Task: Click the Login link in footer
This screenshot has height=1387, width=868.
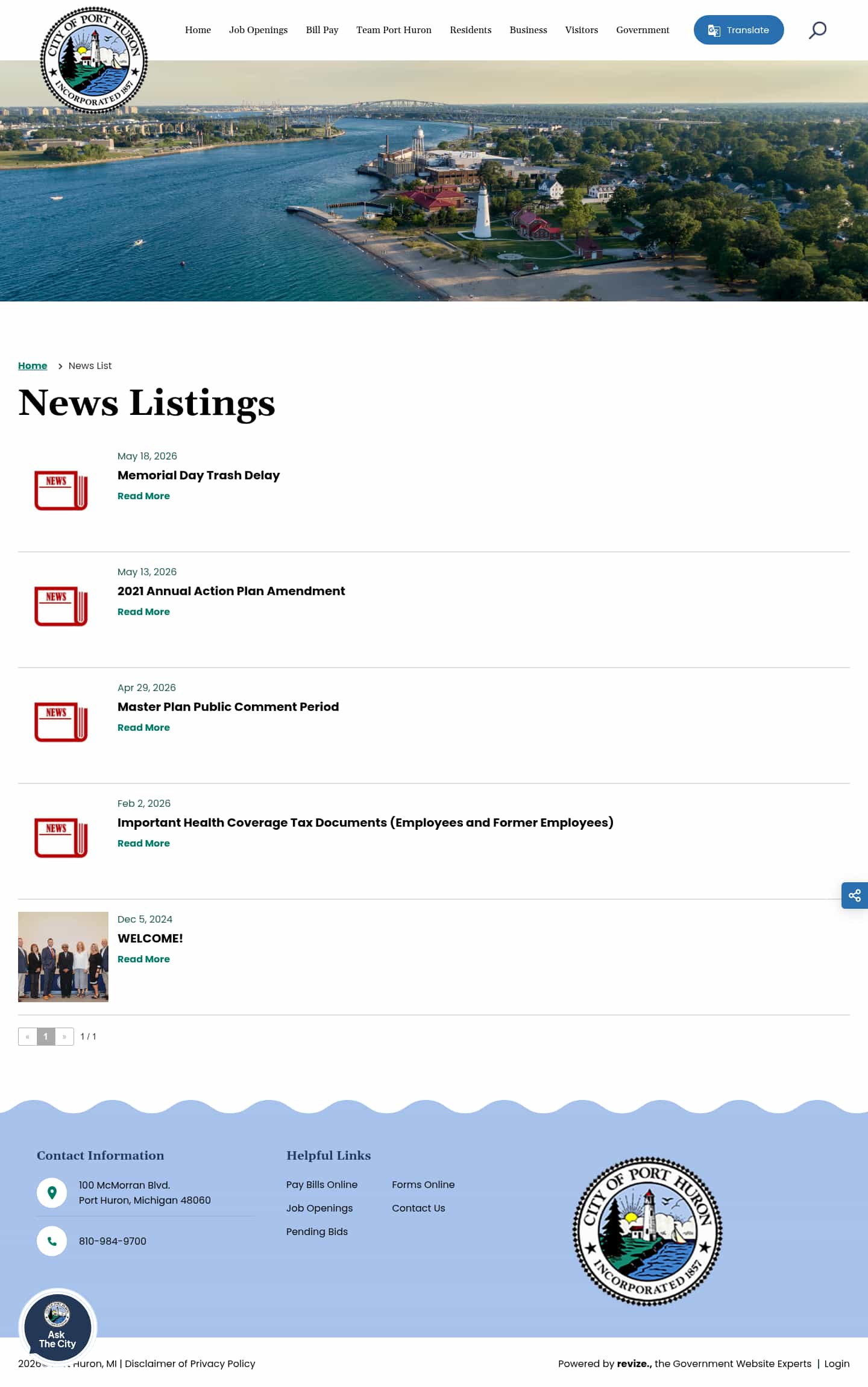Action: (837, 1363)
